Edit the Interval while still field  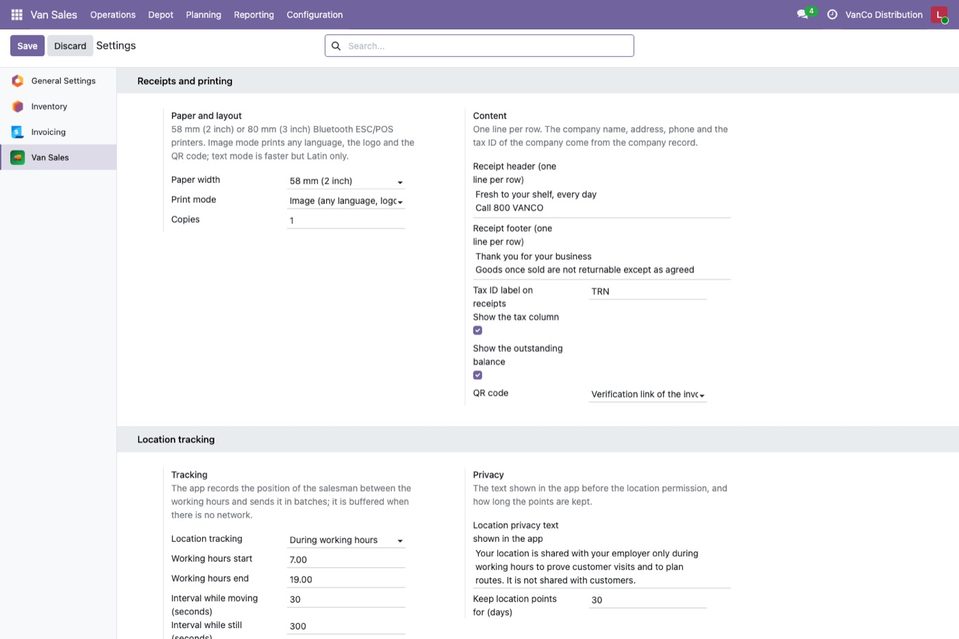[x=346, y=626]
